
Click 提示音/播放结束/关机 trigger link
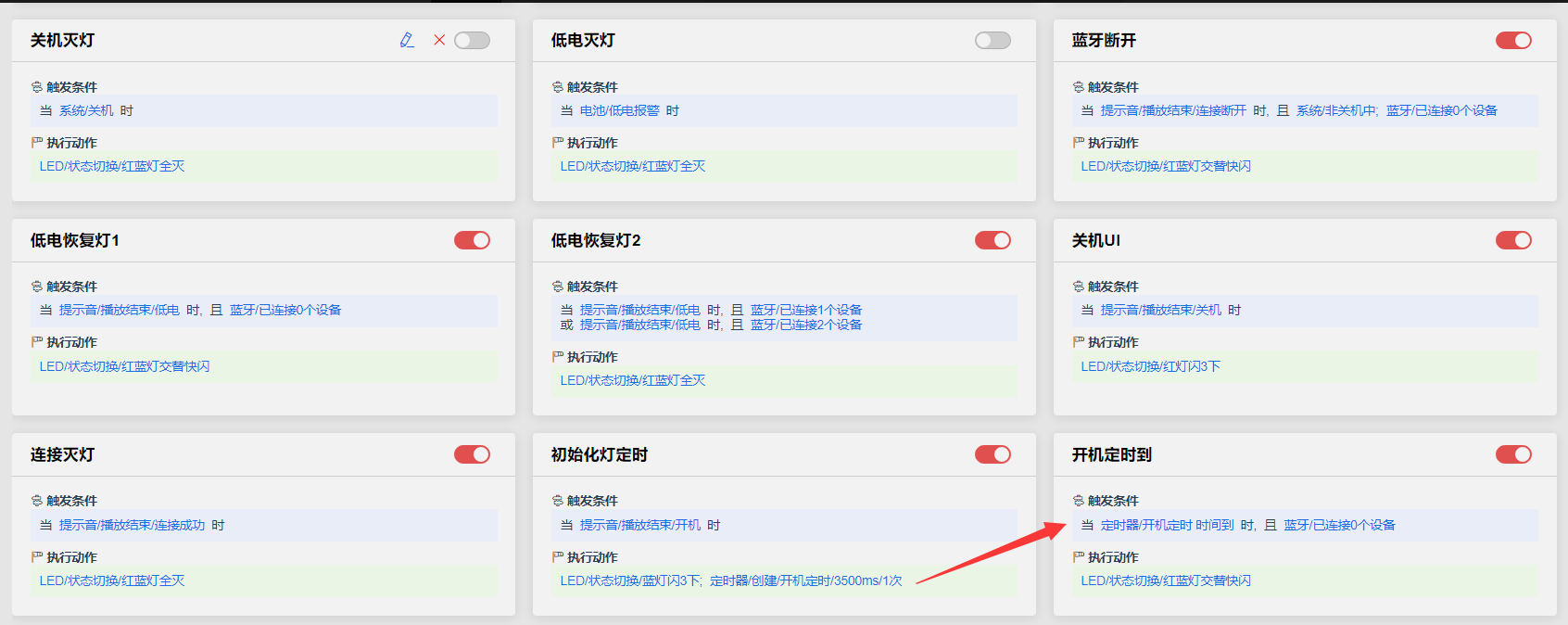coord(1161,310)
